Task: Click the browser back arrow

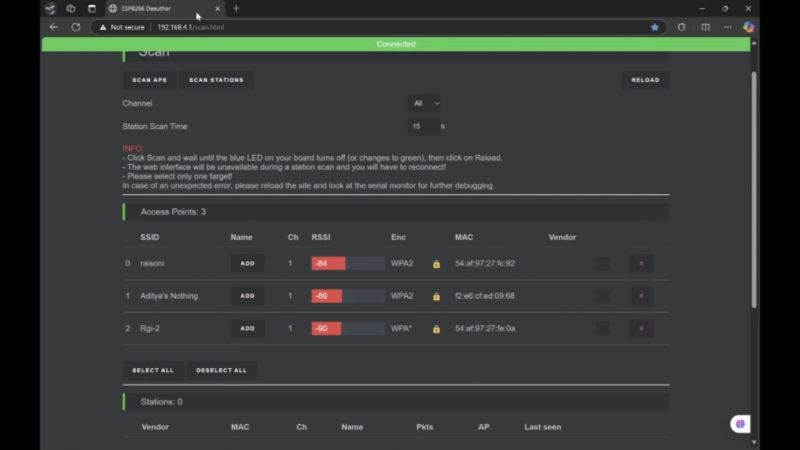Action: coord(54,27)
